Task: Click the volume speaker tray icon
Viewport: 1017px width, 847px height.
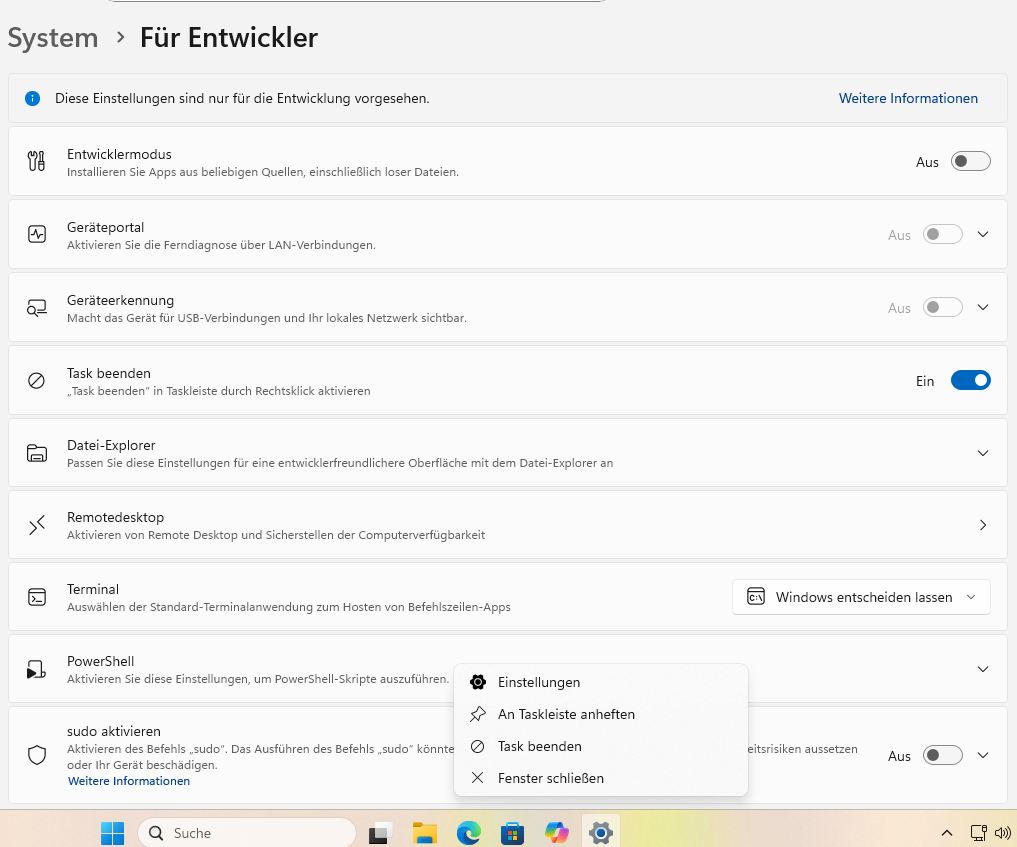Action: tap(1003, 833)
